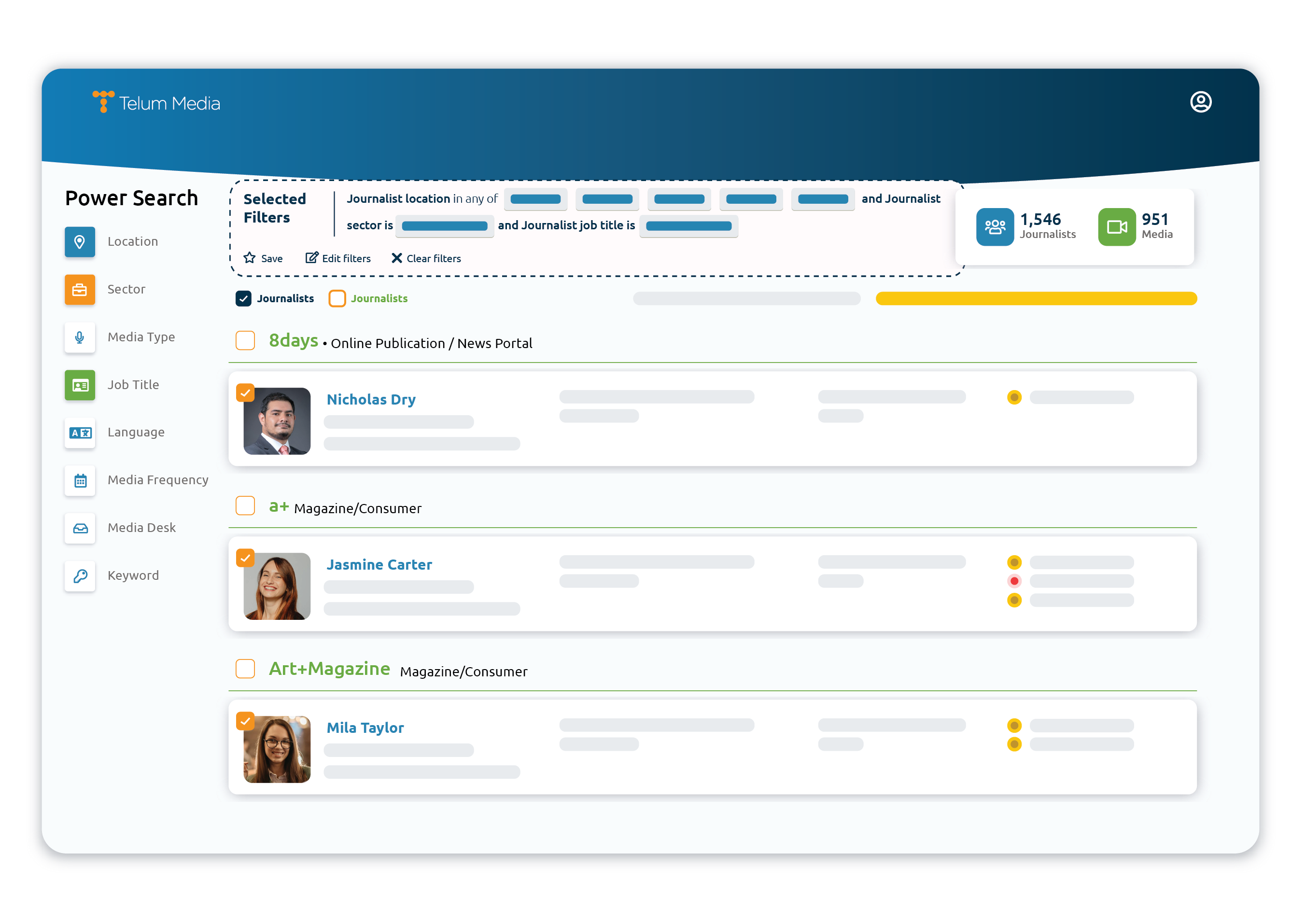Click Jasmine Carter's photo thumbnail
Viewport: 1306px width, 924px height.
[277, 586]
